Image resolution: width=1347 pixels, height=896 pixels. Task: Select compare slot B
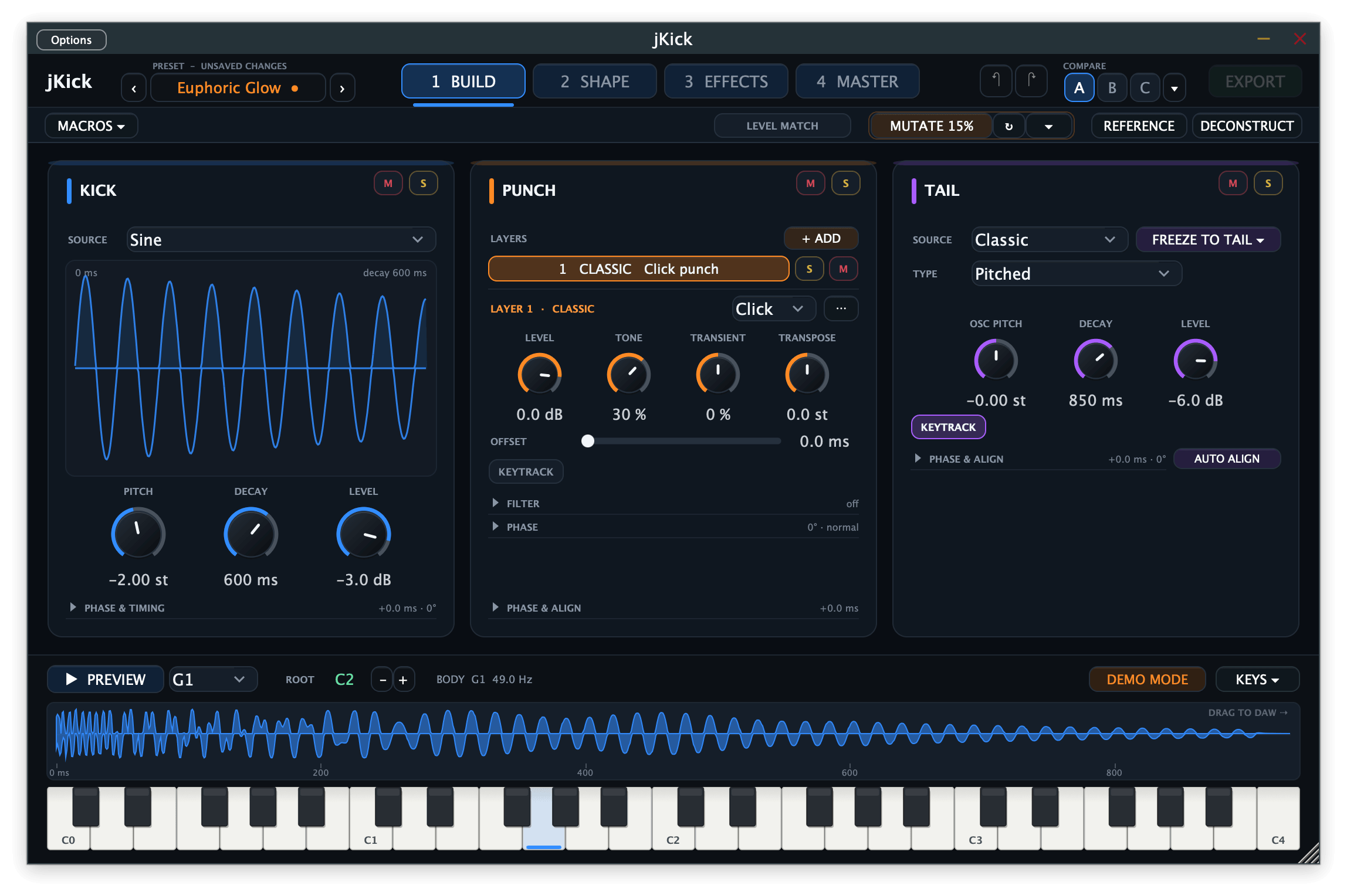coord(1112,88)
